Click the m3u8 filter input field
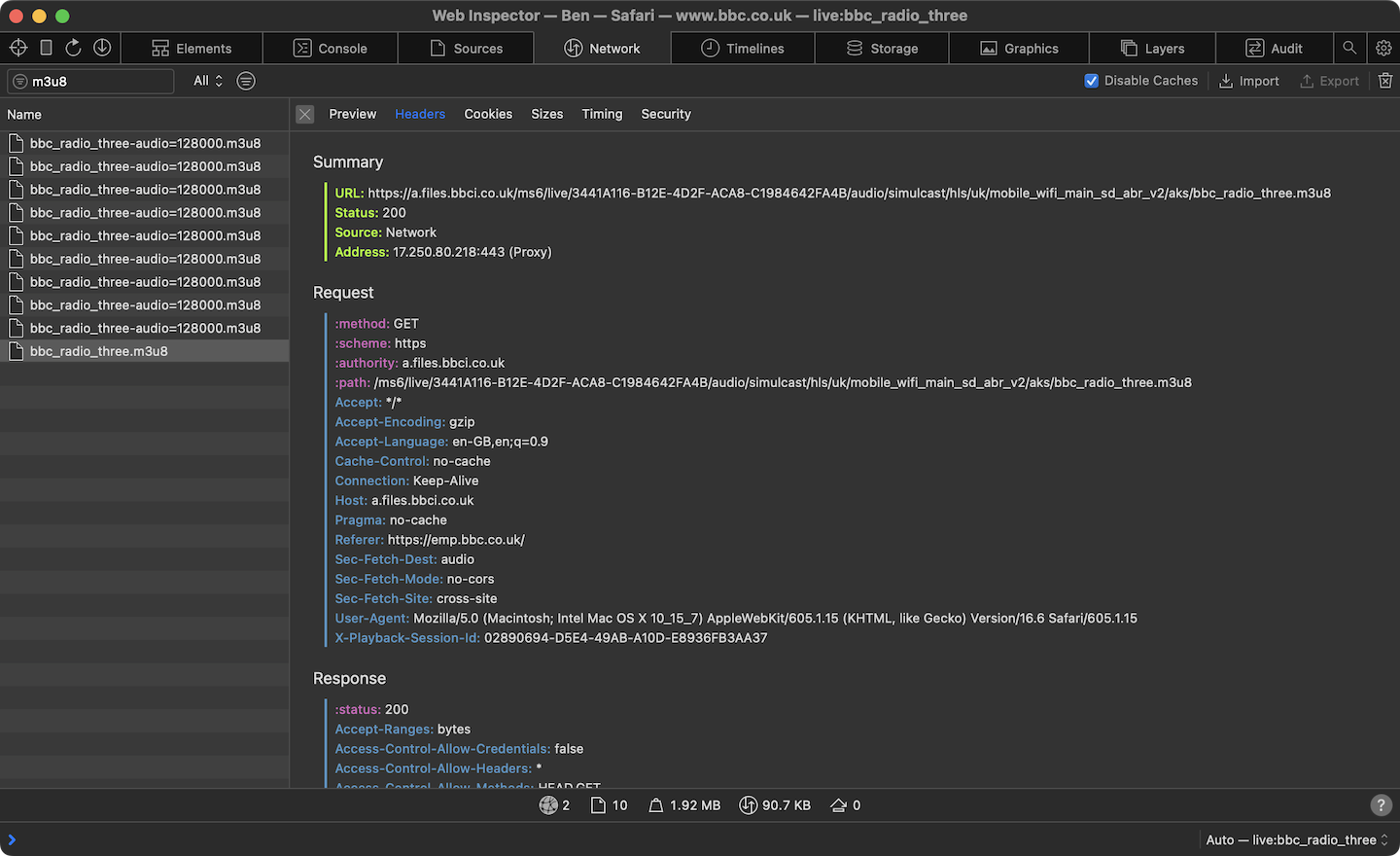The width and height of the screenshot is (1400, 856). pos(91,82)
